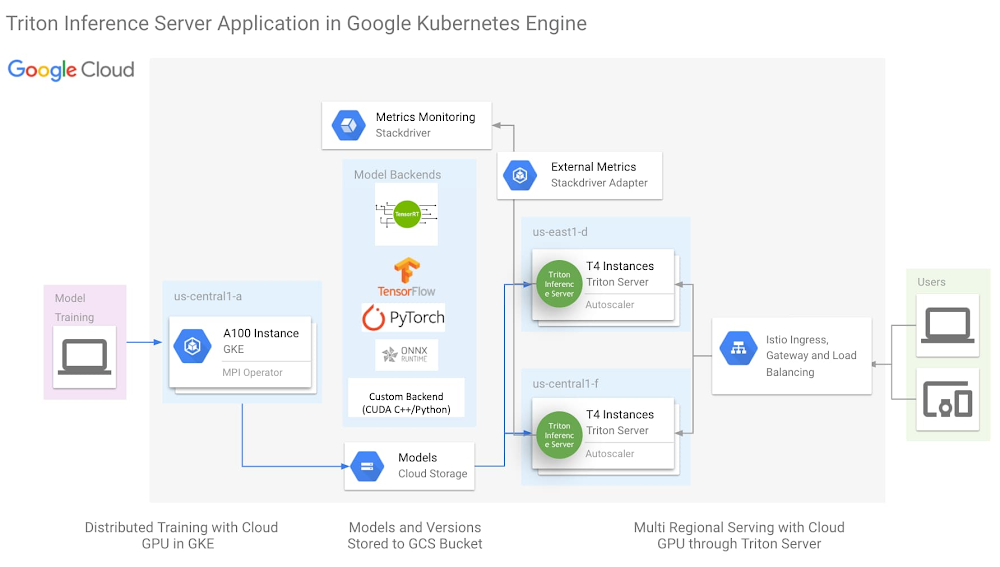The width and height of the screenshot is (1000, 567).
Task: Click the Model Training laptop icon
Action: [x=85, y=357]
